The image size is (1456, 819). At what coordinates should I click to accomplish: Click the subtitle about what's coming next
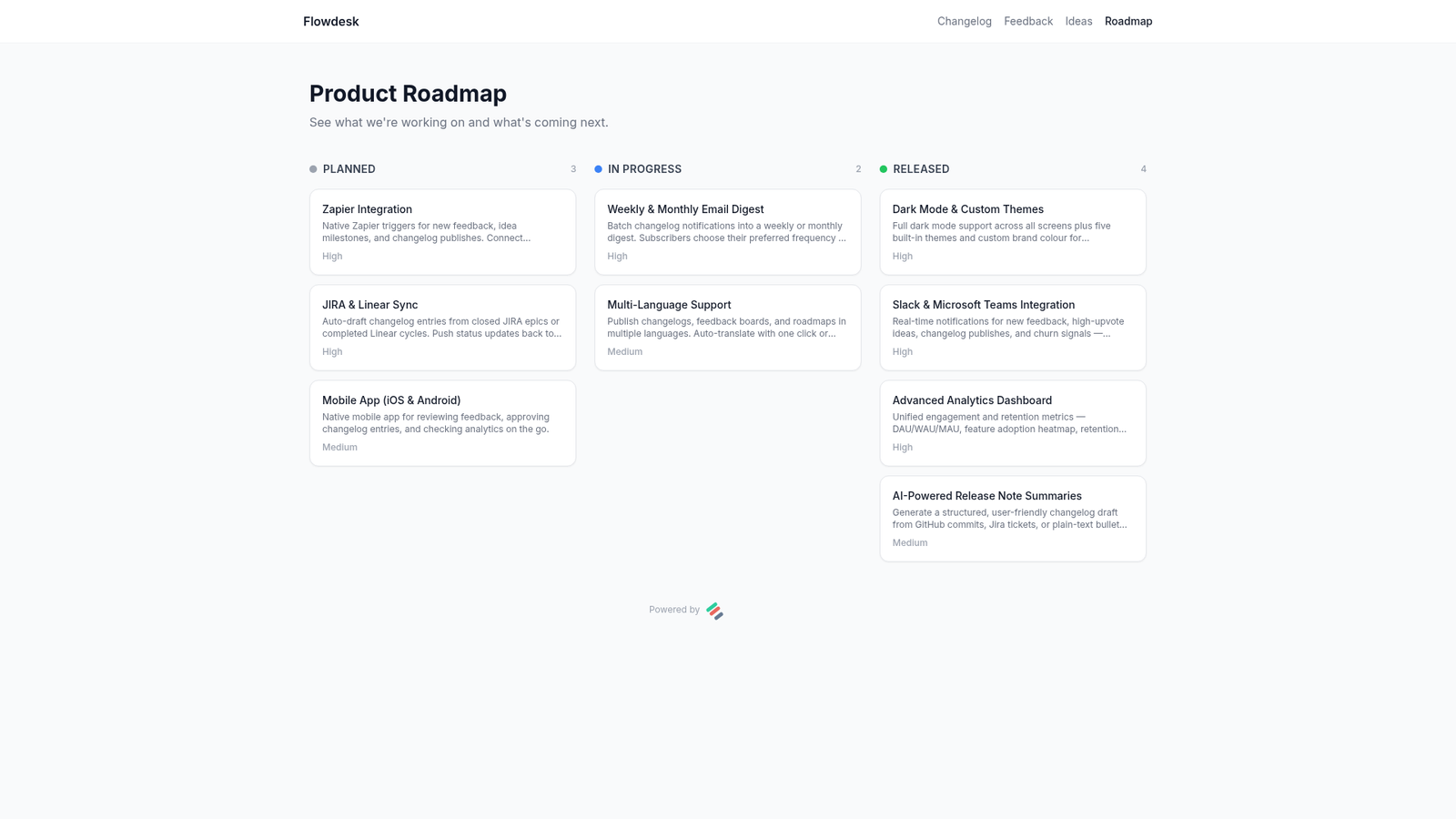(459, 122)
